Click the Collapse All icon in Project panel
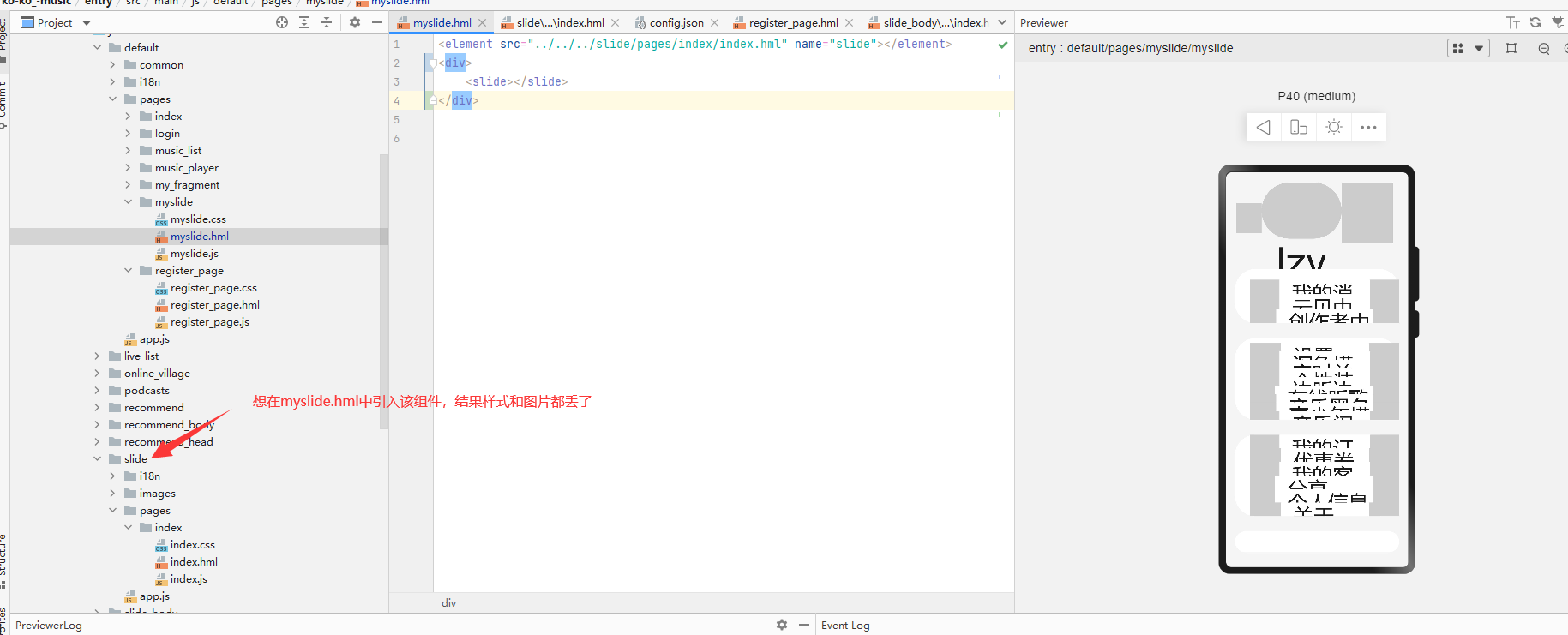This screenshot has width=1568, height=635. (x=327, y=22)
